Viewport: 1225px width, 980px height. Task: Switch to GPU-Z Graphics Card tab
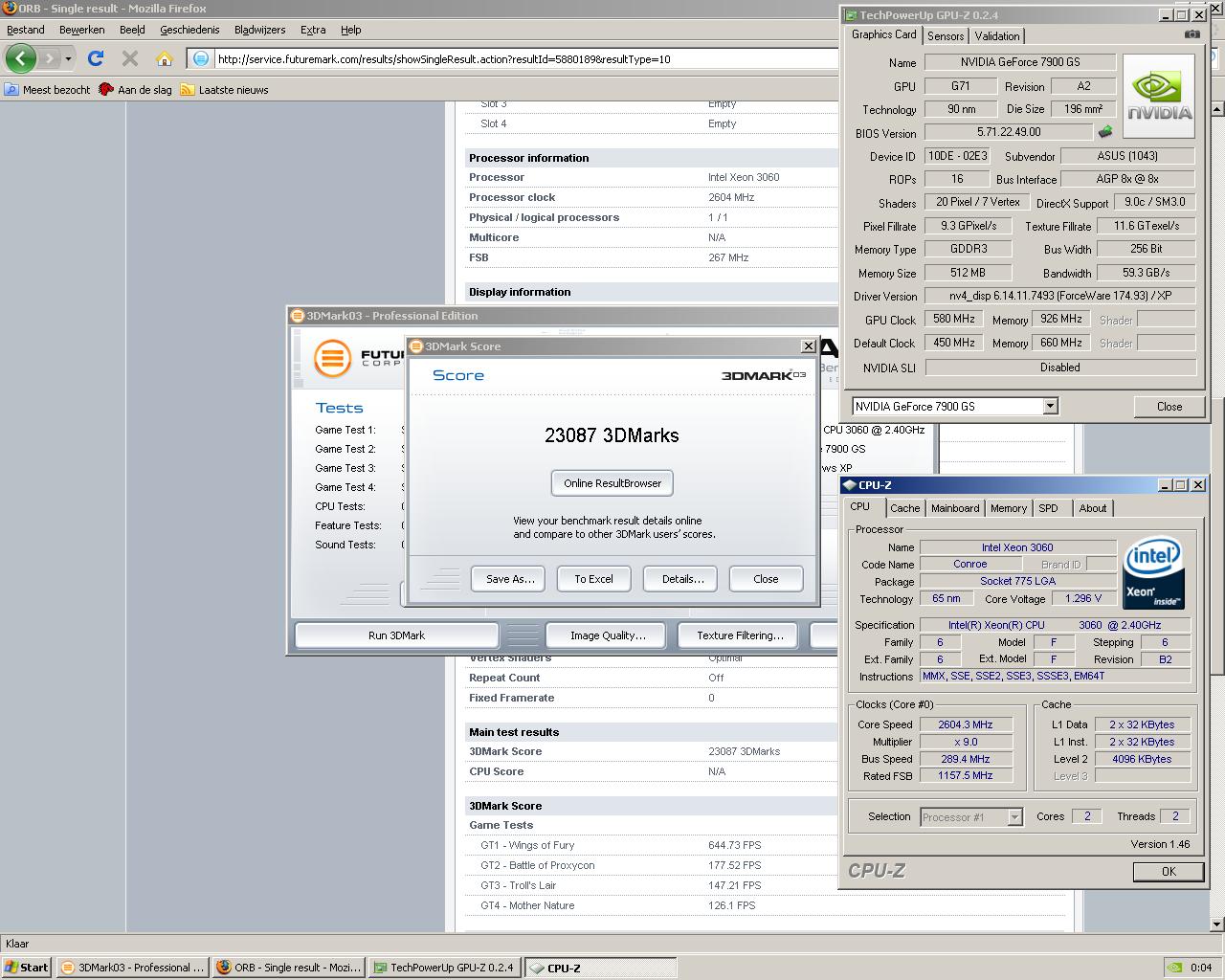[x=883, y=34]
